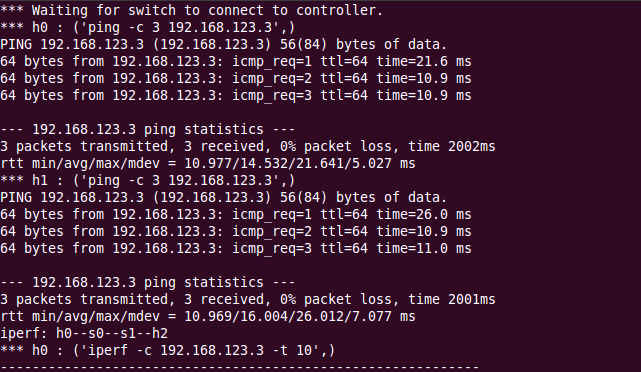Click the time=26.0 ms reply line
The height and width of the screenshot is (372, 641).
point(235,214)
